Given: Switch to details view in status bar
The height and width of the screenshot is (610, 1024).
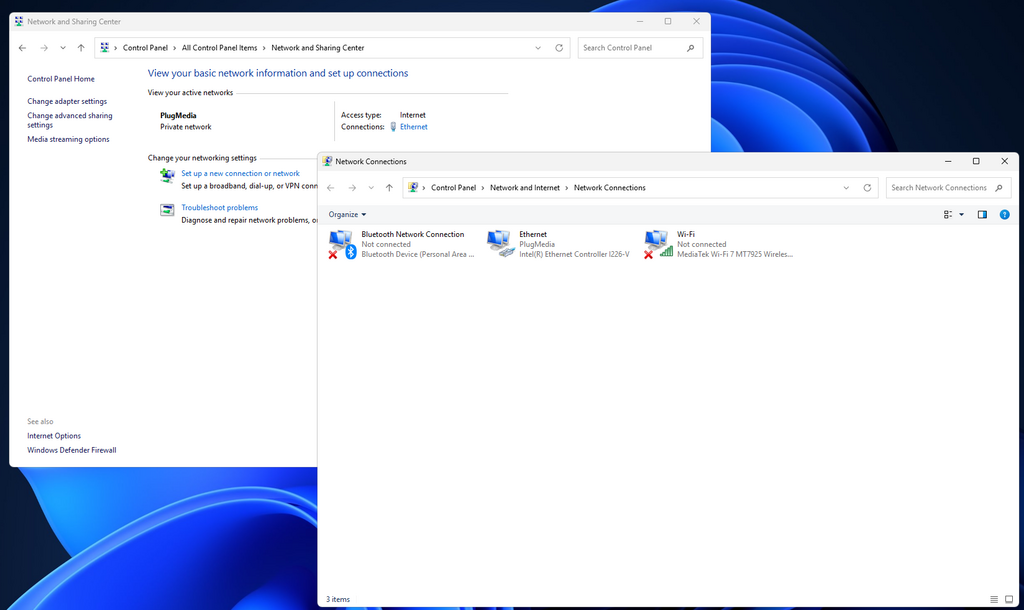Looking at the screenshot, I should 993,599.
